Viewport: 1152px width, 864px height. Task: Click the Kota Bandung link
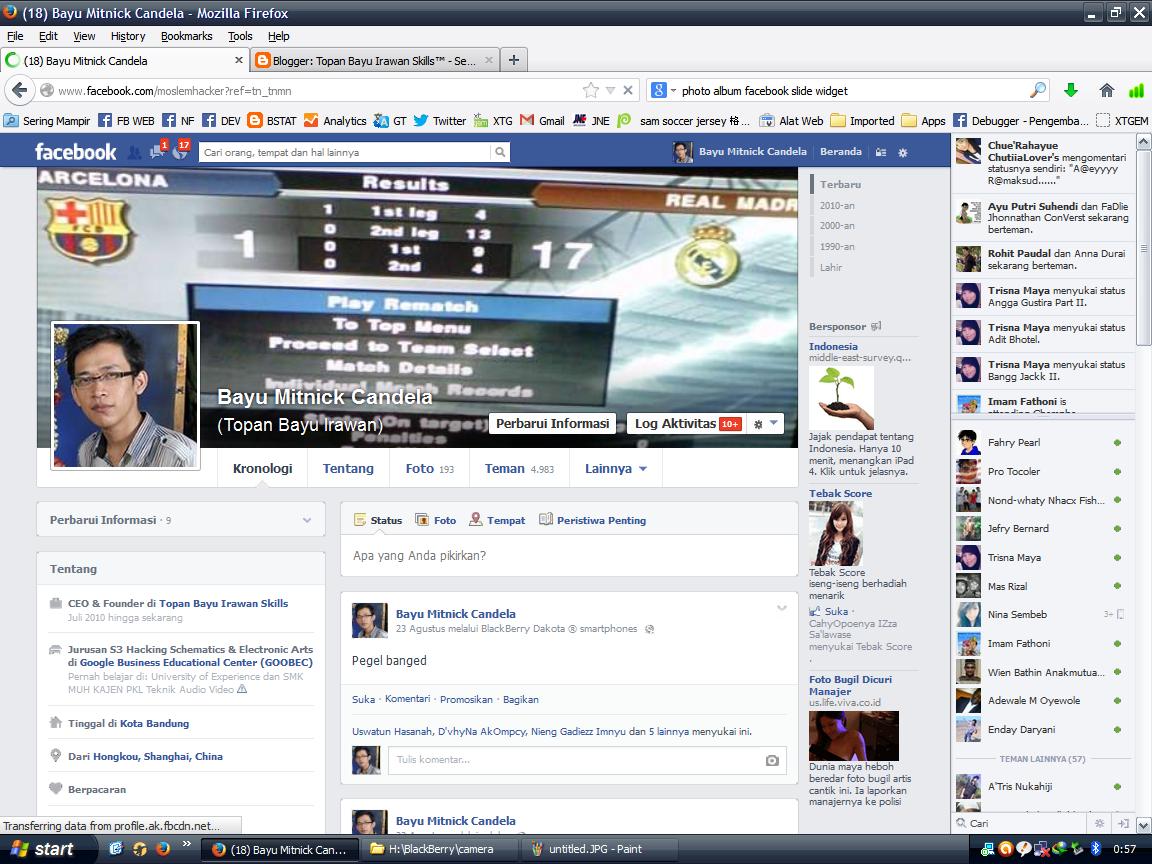point(154,724)
